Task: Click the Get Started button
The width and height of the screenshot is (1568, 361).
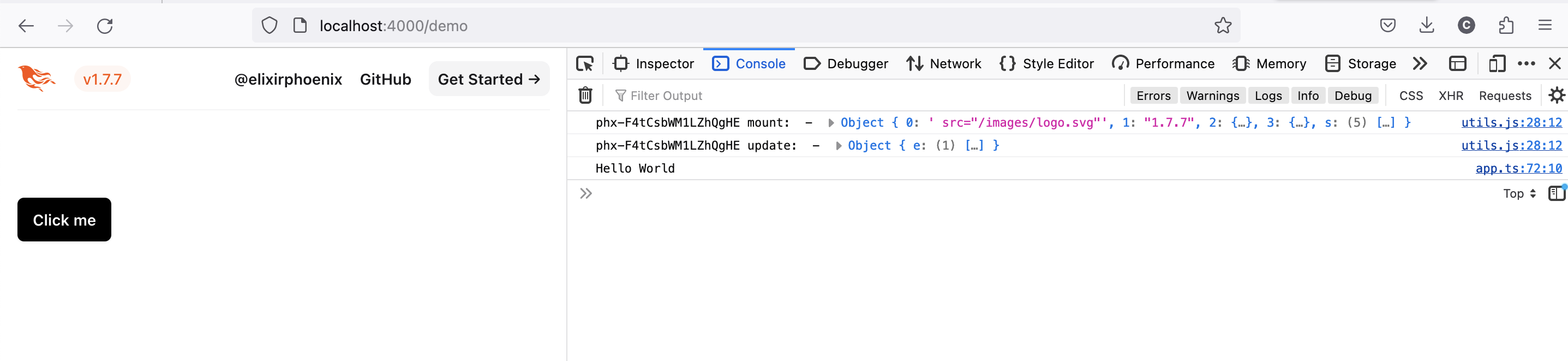Action: (489, 79)
